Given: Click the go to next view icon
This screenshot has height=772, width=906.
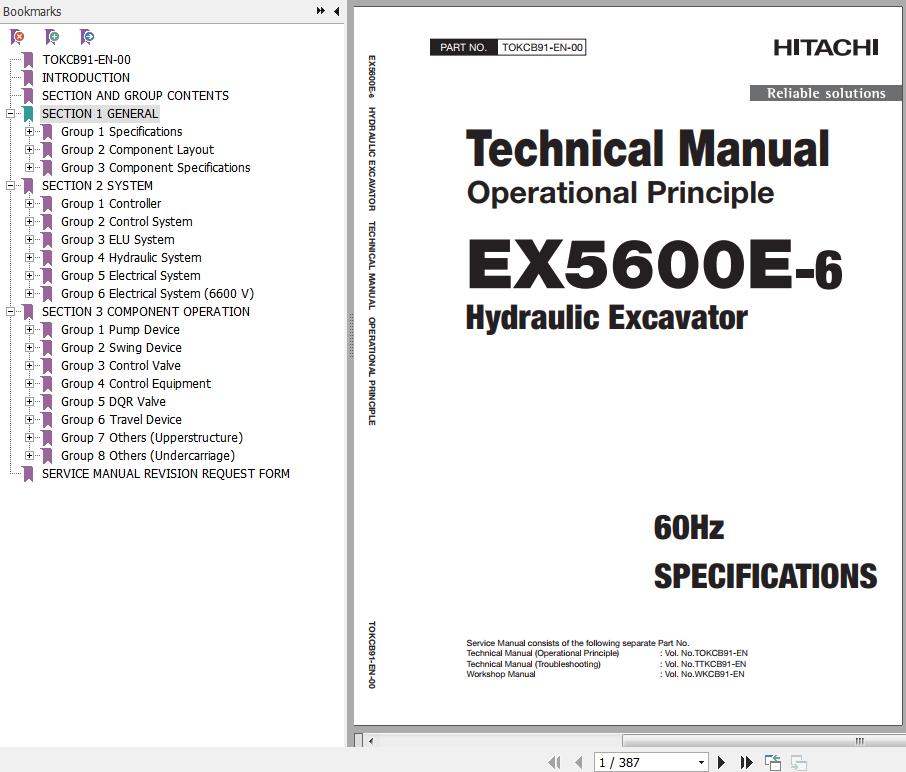Looking at the screenshot, I should pyautogui.click(x=799, y=762).
